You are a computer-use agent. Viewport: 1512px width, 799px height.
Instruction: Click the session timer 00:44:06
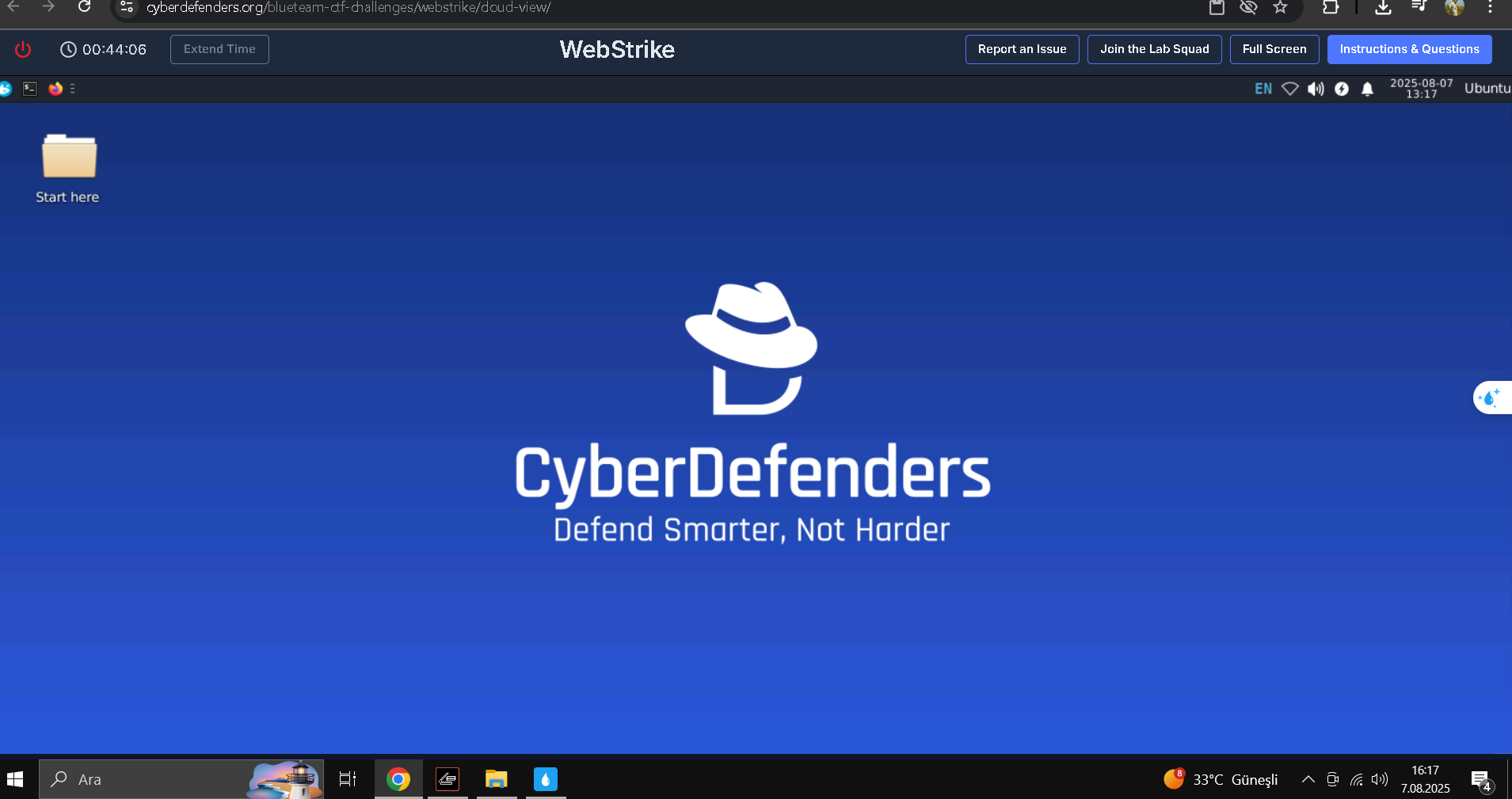click(x=114, y=49)
